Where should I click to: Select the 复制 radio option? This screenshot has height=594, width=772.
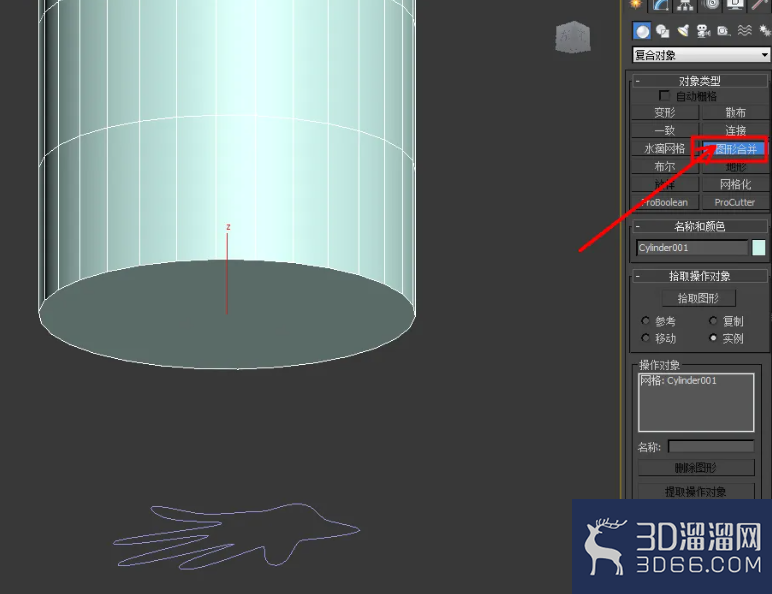click(x=713, y=321)
